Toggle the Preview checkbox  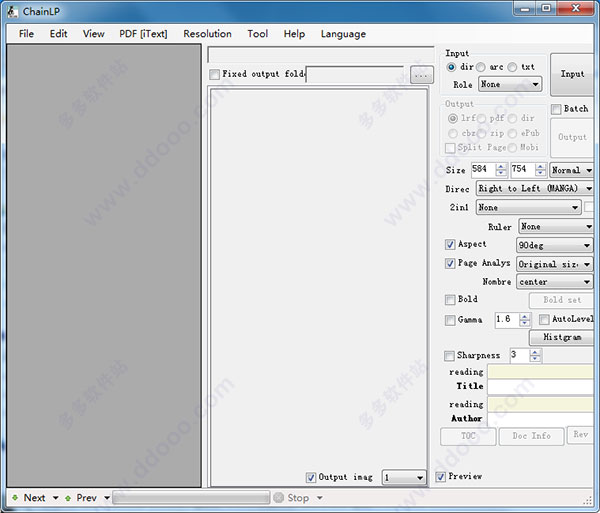(x=440, y=477)
